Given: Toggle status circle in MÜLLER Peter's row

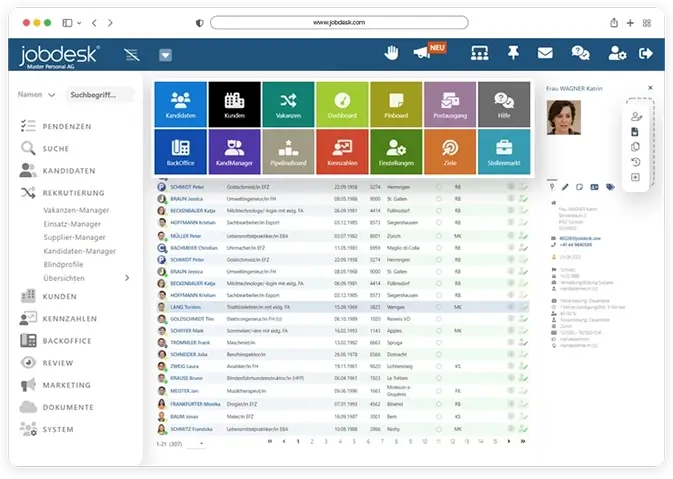Looking at the screenshot, I should click(438, 234).
